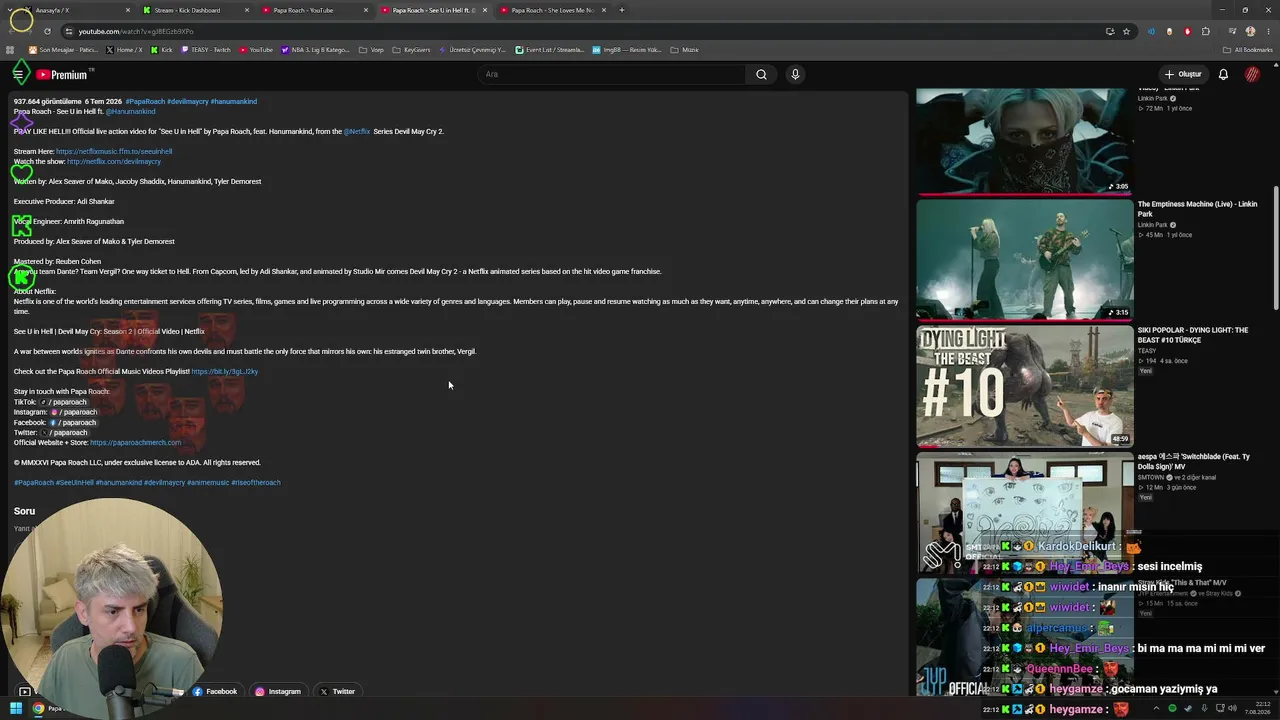Image resolution: width=1280 pixels, height=720 pixels.
Task: Open the netflixmusic.ffm.to stream link
Action: click(x=114, y=151)
